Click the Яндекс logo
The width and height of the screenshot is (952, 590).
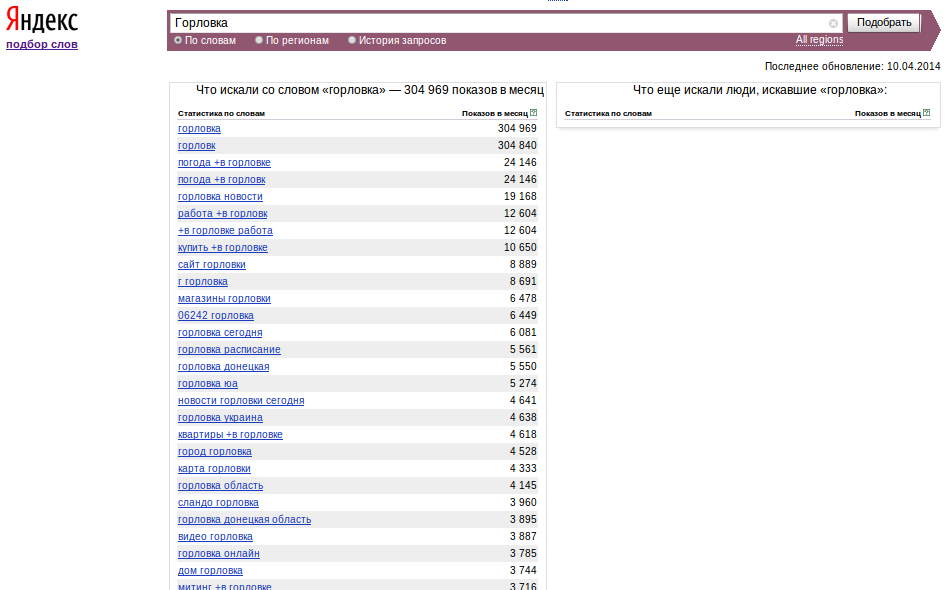(42, 21)
